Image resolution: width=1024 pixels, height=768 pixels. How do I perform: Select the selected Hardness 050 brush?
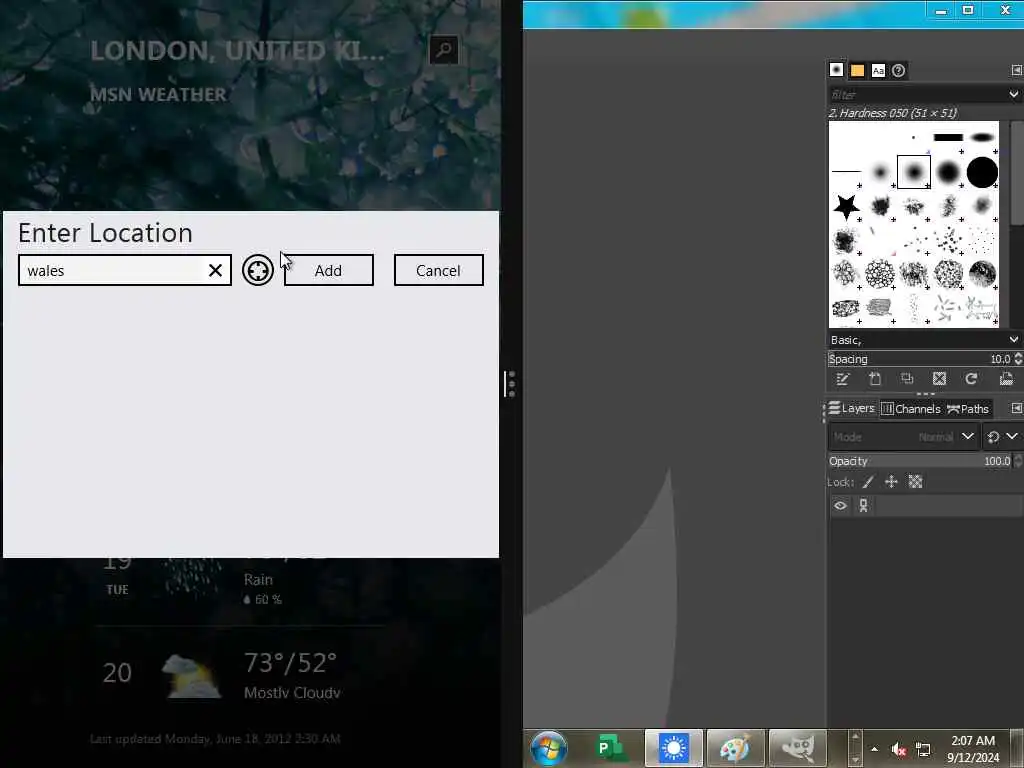914,172
